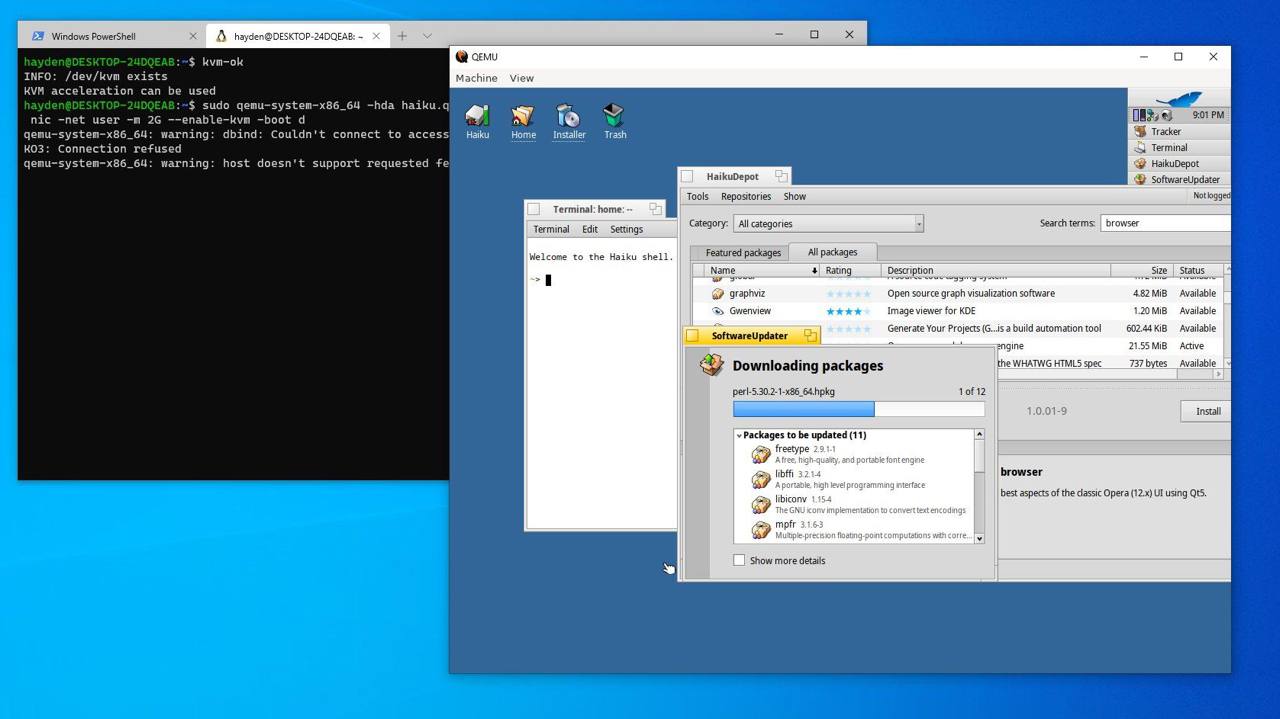Click the Install button in HaikuDepot
The height and width of the screenshot is (719, 1280).
click(1207, 411)
